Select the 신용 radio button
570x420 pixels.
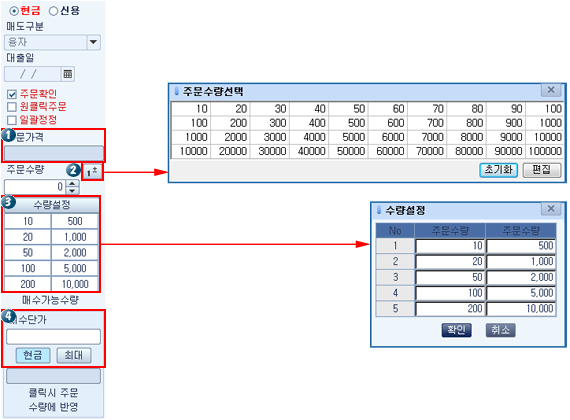click(53, 11)
